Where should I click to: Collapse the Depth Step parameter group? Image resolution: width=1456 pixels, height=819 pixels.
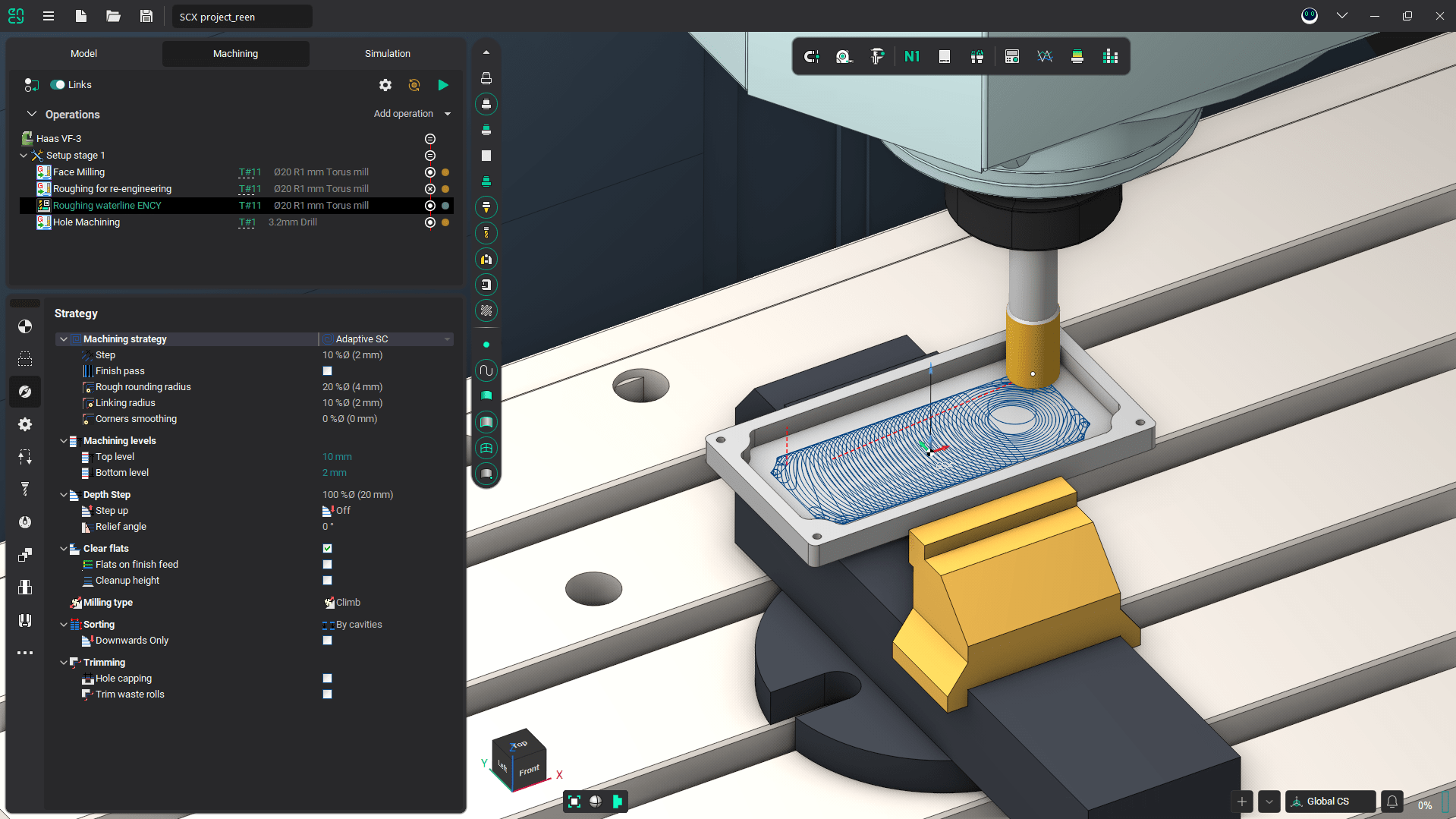click(x=64, y=494)
